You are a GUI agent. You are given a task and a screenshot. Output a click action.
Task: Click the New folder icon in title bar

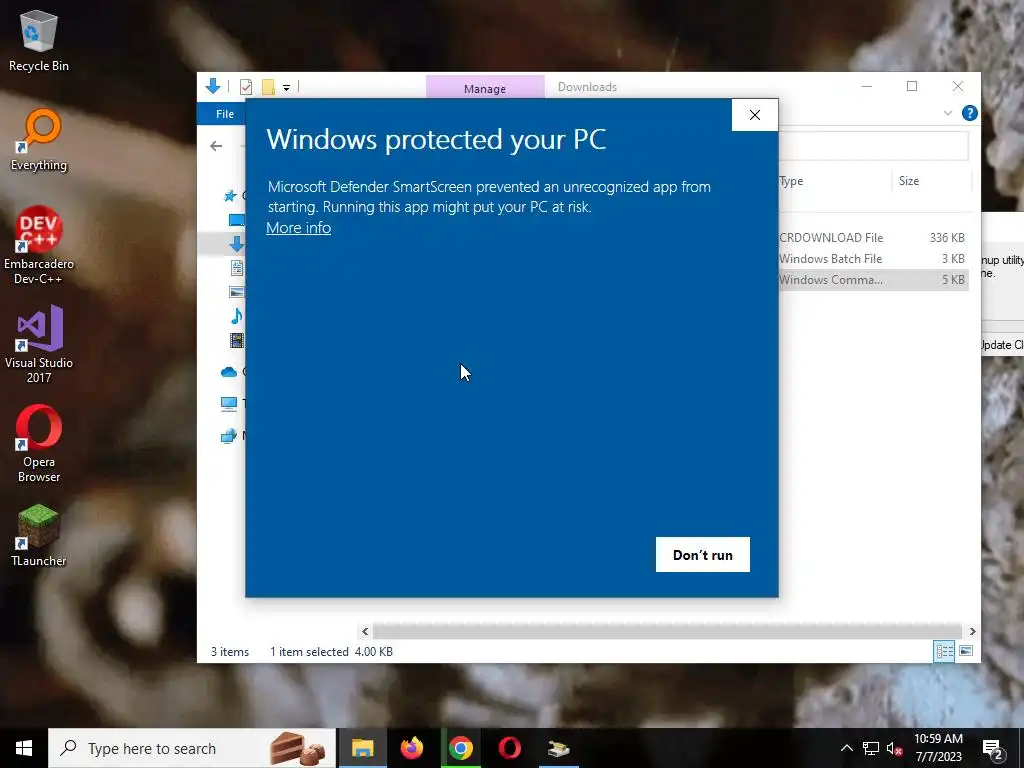[268, 87]
